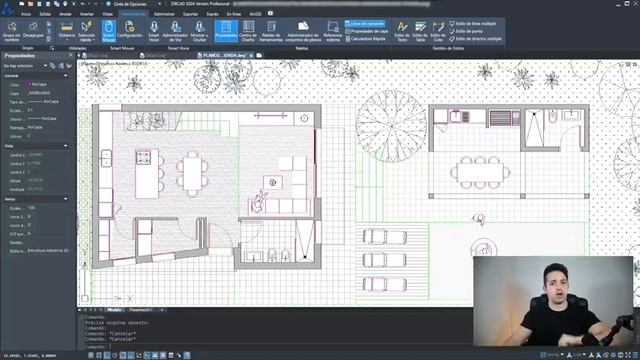Screen dimensions: 640x360
Task: Switch to the Insertar ribbon tab
Action: pyautogui.click(x=87, y=14)
